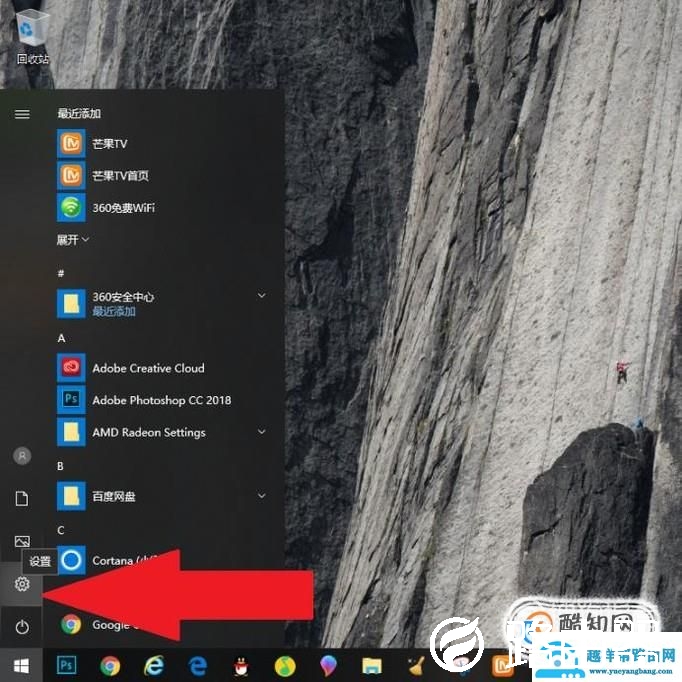Image resolution: width=682 pixels, height=682 pixels.
Task: Click the Windows Start button
Action: [21, 664]
